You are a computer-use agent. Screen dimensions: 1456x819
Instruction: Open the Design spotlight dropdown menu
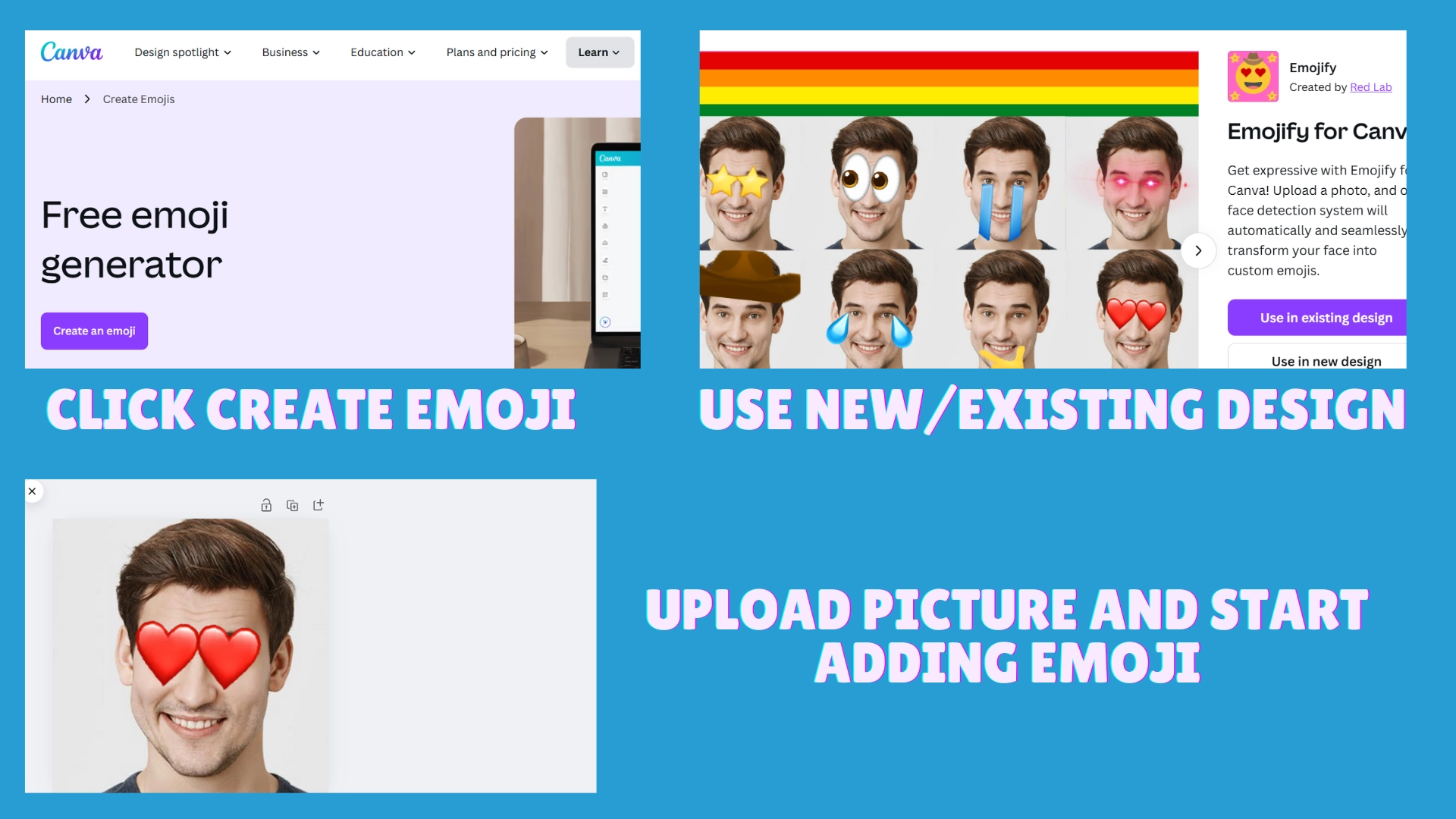(x=183, y=52)
